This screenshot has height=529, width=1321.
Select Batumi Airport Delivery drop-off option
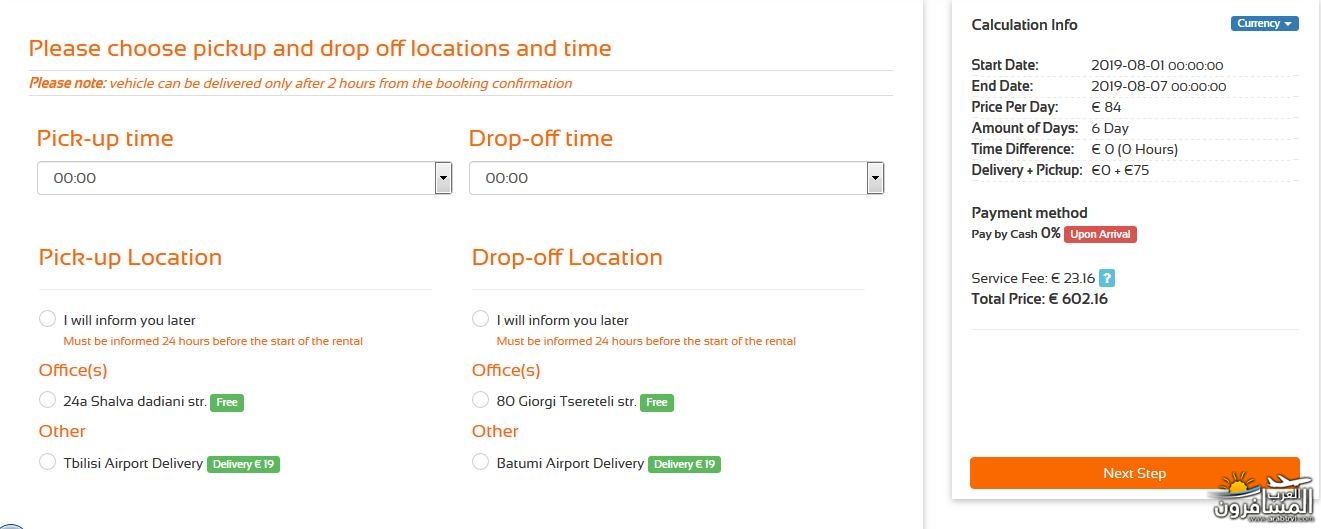[x=480, y=462]
